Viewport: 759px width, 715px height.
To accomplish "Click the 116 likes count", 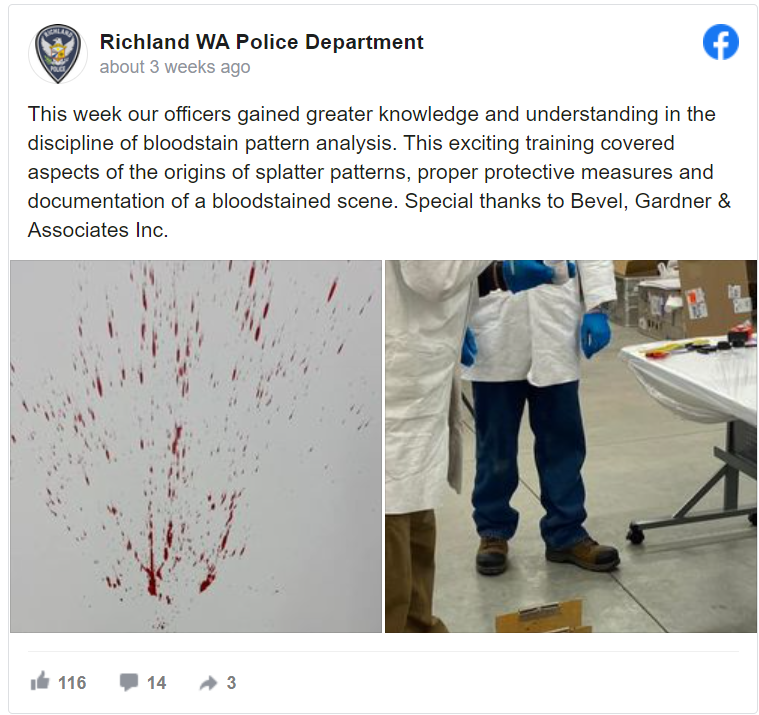I will (72, 683).
